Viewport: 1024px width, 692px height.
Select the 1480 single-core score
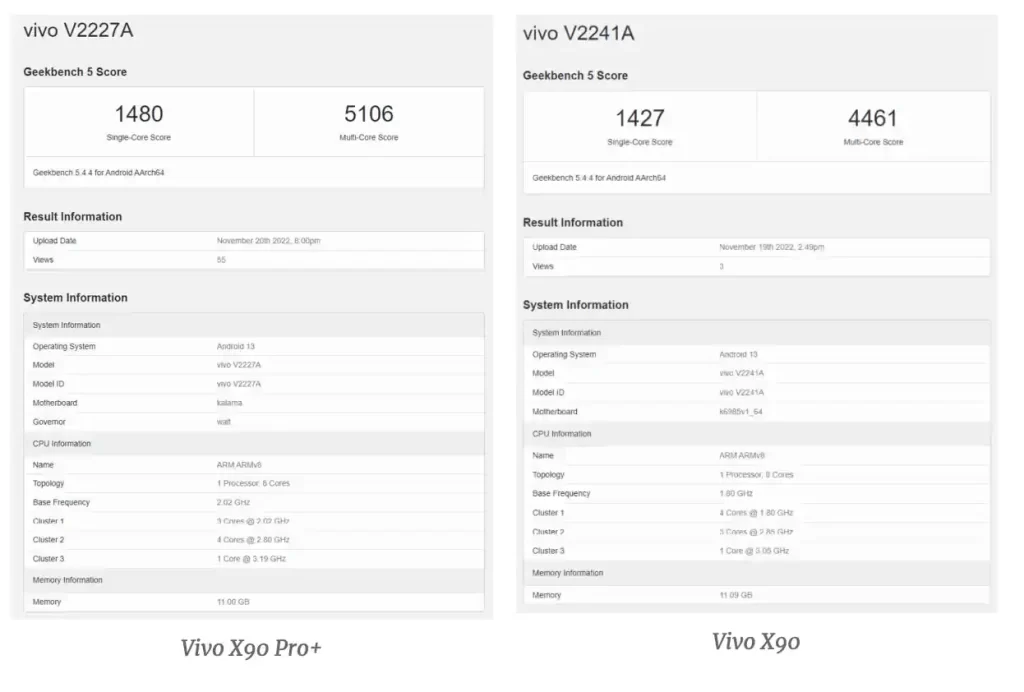point(139,114)
